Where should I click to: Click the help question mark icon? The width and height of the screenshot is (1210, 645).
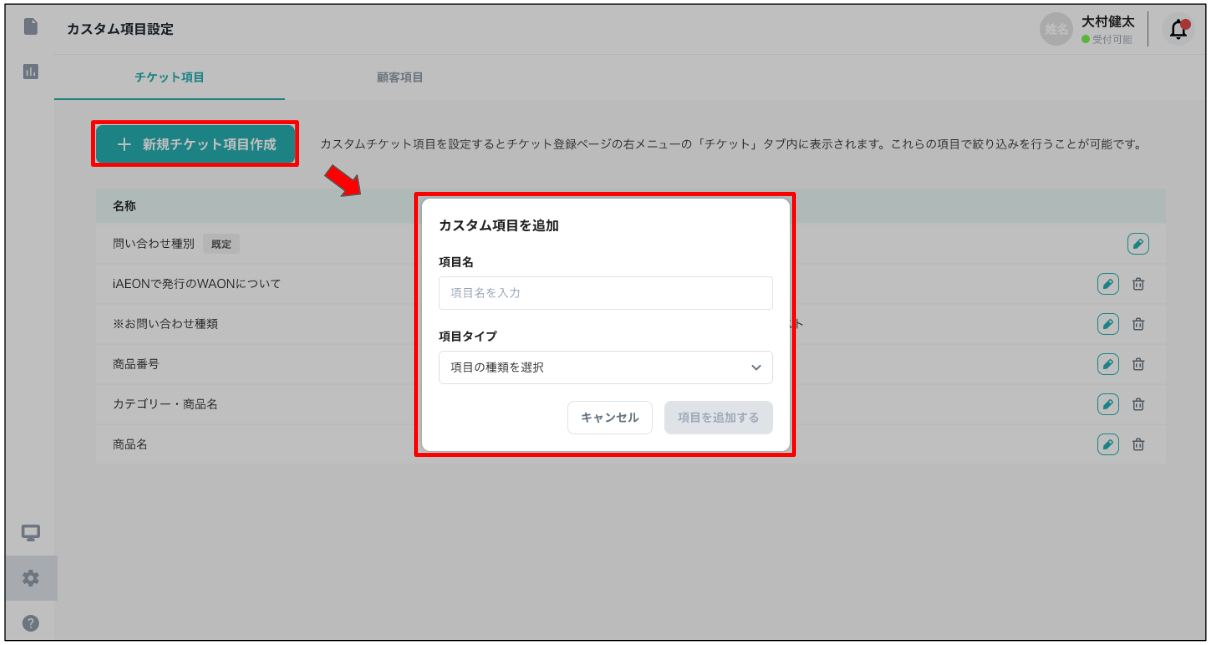[x=31, y=623]
